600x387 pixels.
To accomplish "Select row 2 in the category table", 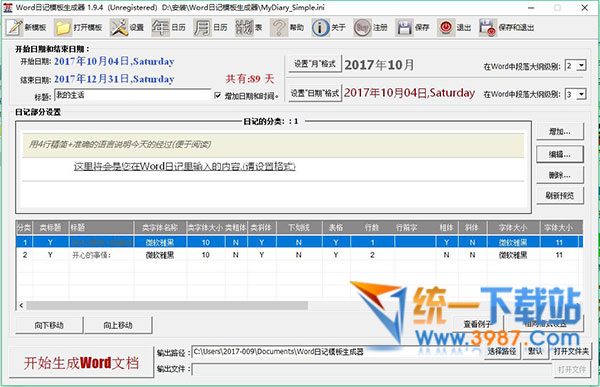I will click(299, 255).
